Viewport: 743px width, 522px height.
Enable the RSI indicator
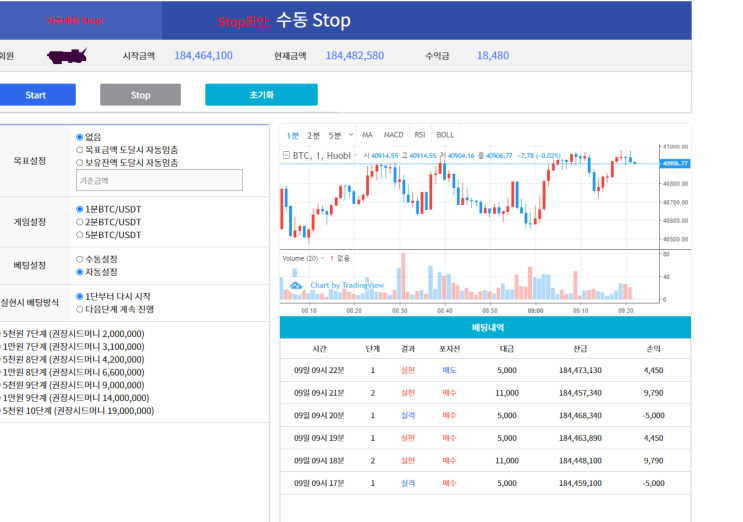click(420, 135)
